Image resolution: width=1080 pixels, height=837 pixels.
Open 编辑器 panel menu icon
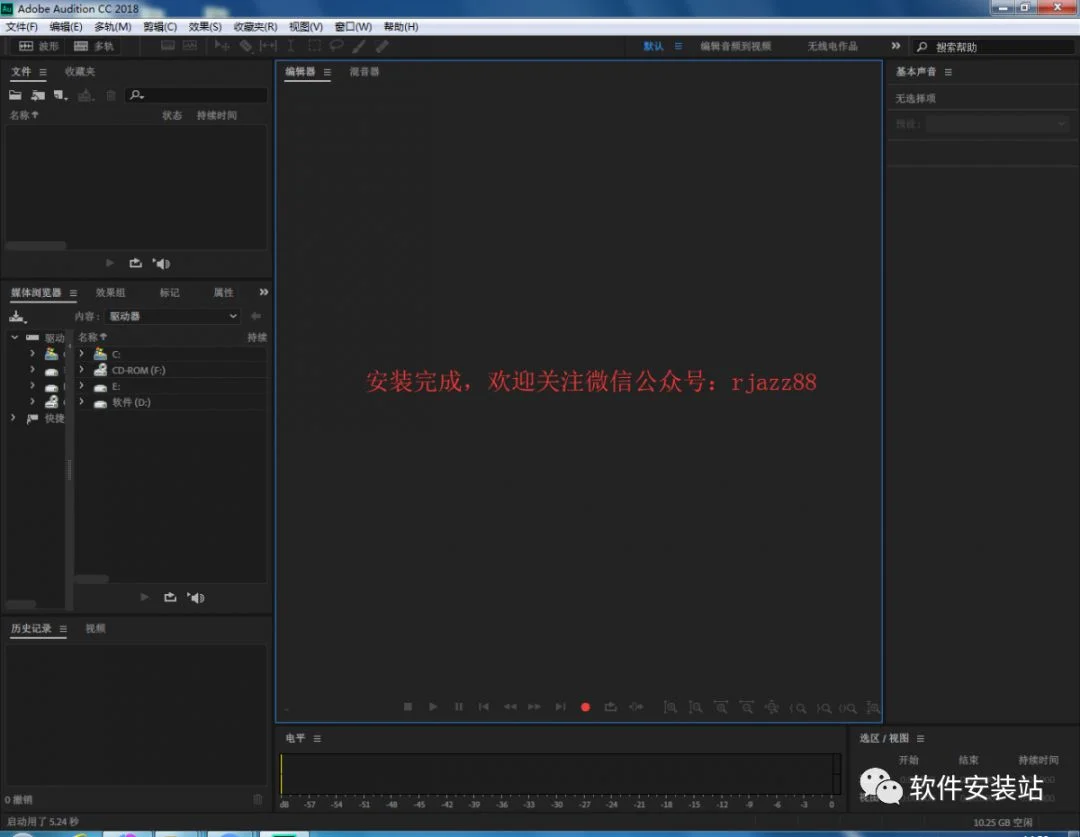point(327,72)
